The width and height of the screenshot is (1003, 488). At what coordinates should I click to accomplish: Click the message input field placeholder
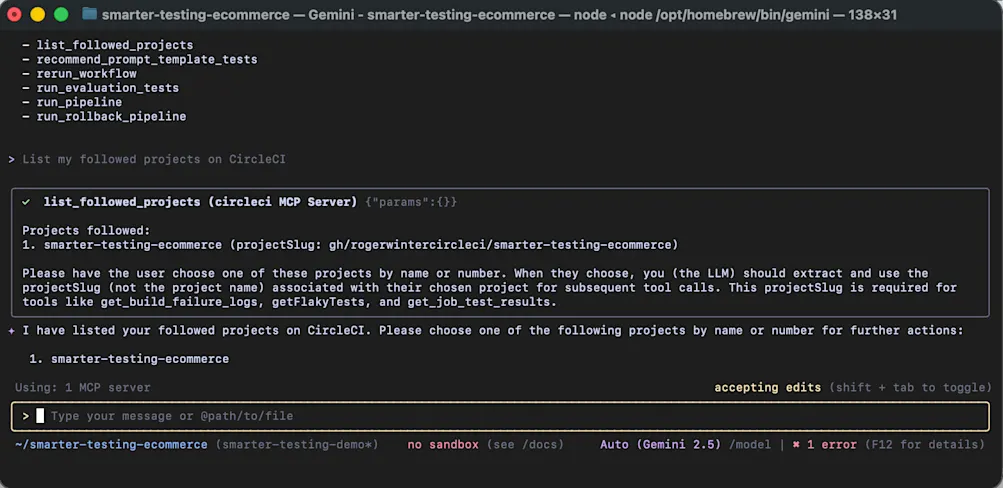point(171,416)
